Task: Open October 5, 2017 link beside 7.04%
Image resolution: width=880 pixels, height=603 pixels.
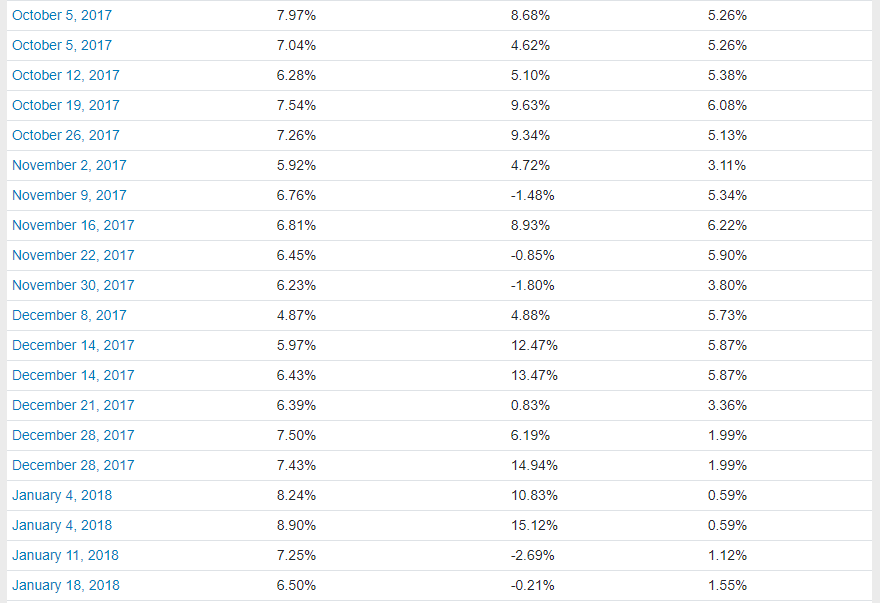Action: [62, 45]
